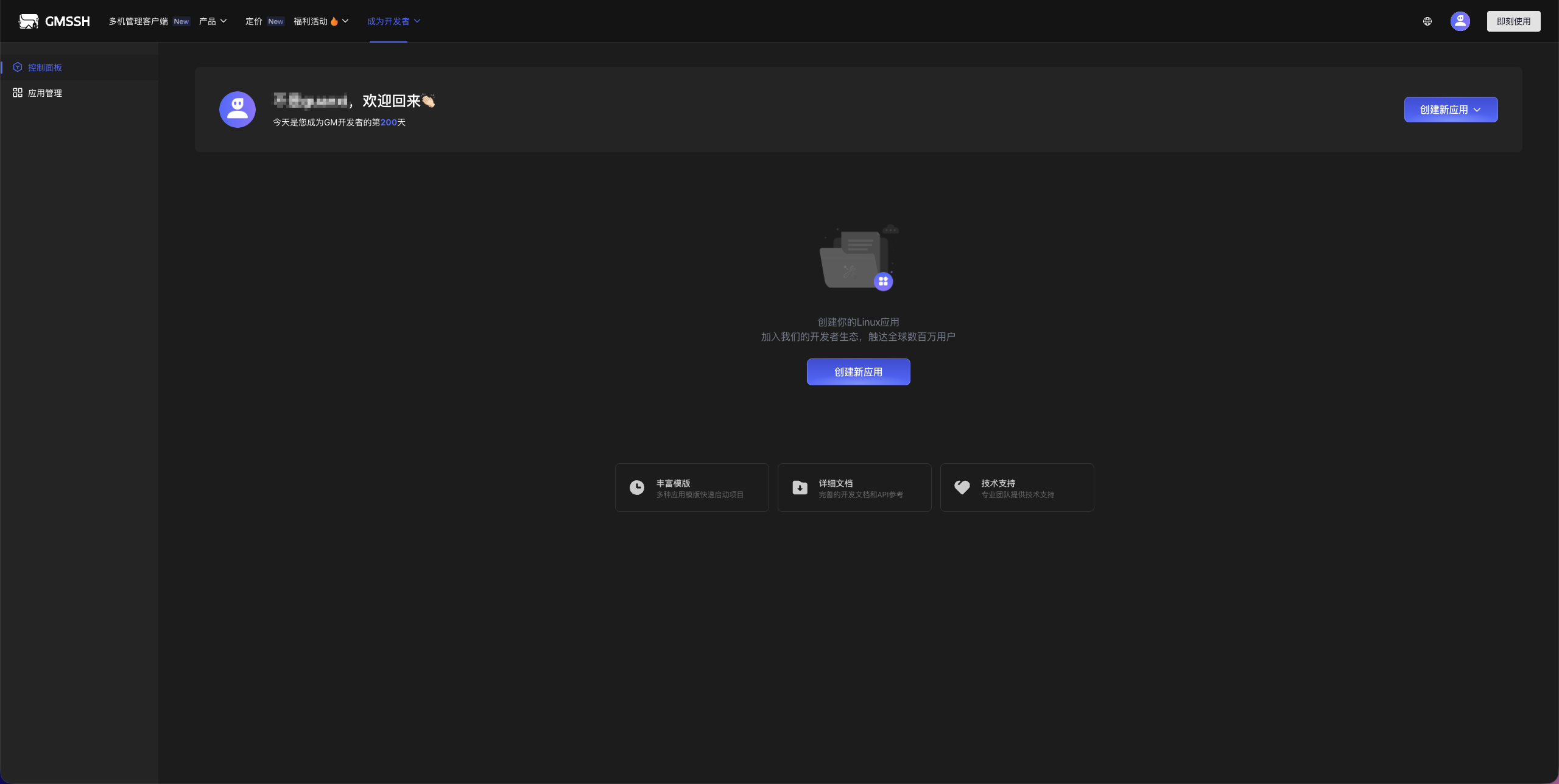Select the 控制面板 sidebar entry
Screen dimensions: 1559x784
click(x=44, y=67)
